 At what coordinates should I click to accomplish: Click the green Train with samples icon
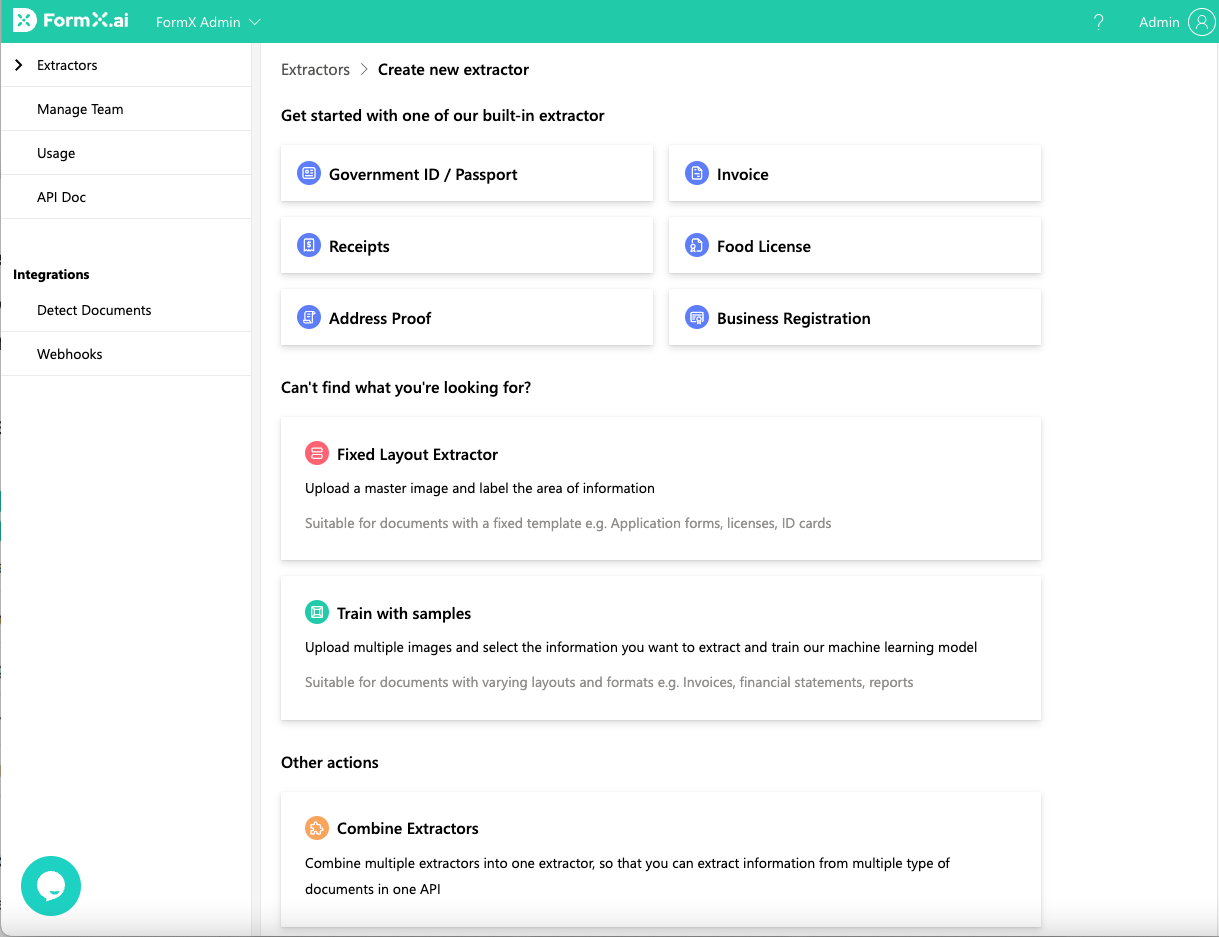point(317,613)
